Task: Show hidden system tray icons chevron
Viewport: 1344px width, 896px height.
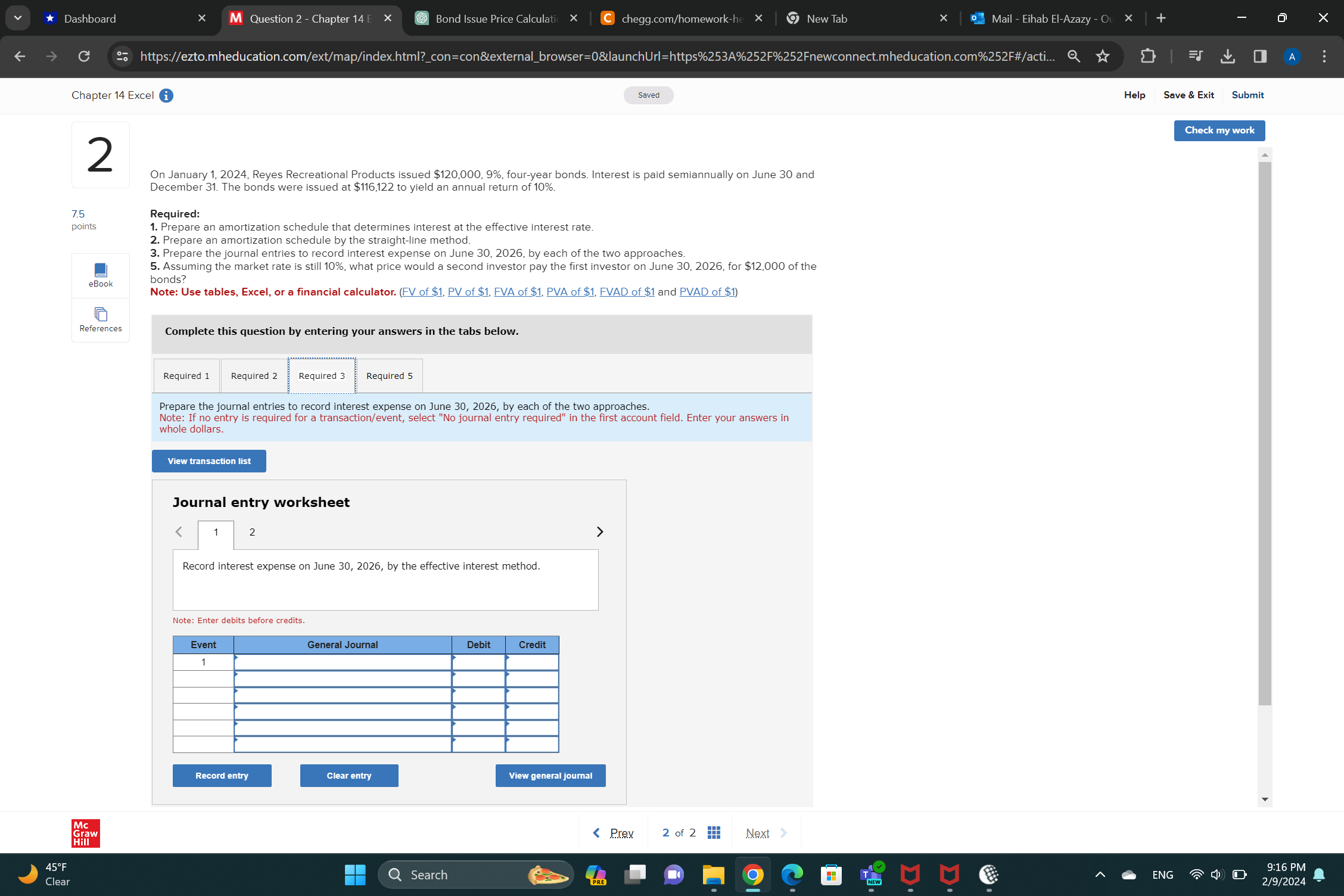Action: (x=1100, y=875)
